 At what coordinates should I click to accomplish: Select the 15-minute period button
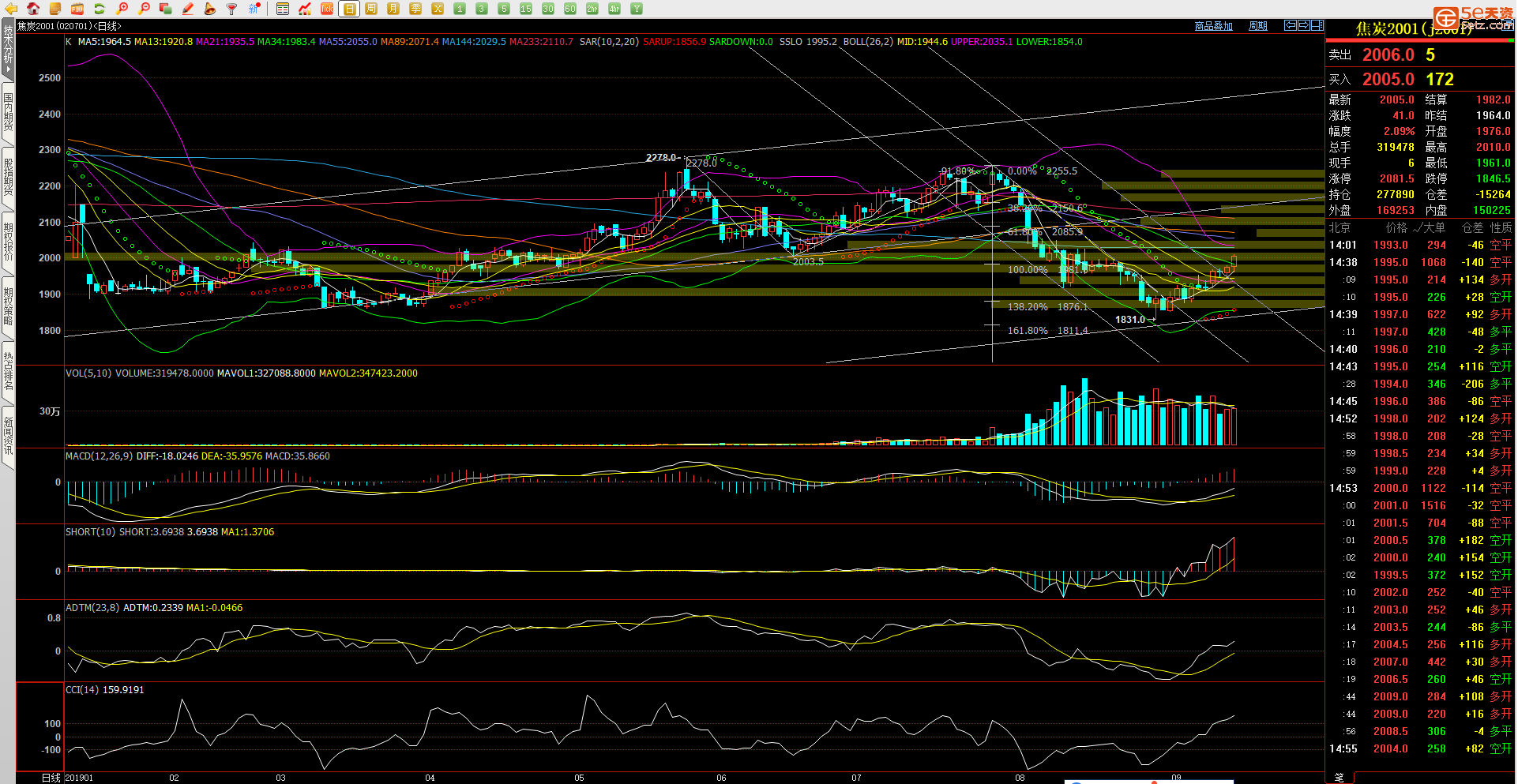[526, 9]
